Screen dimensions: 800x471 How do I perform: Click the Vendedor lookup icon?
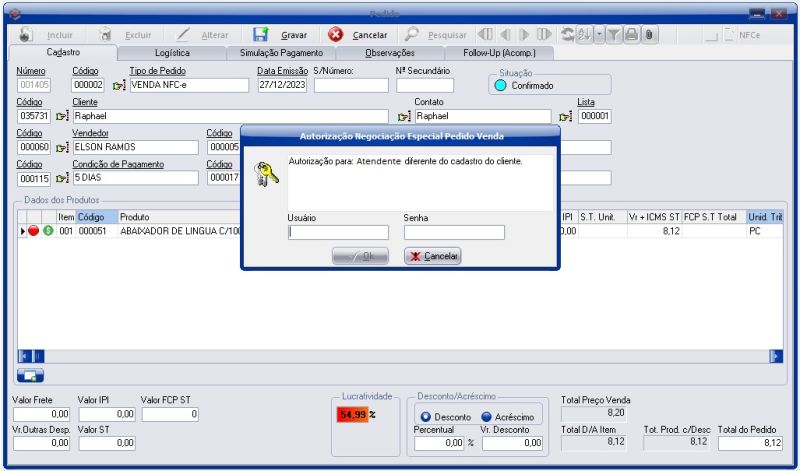pyautogui.click(x=62, y=148)
